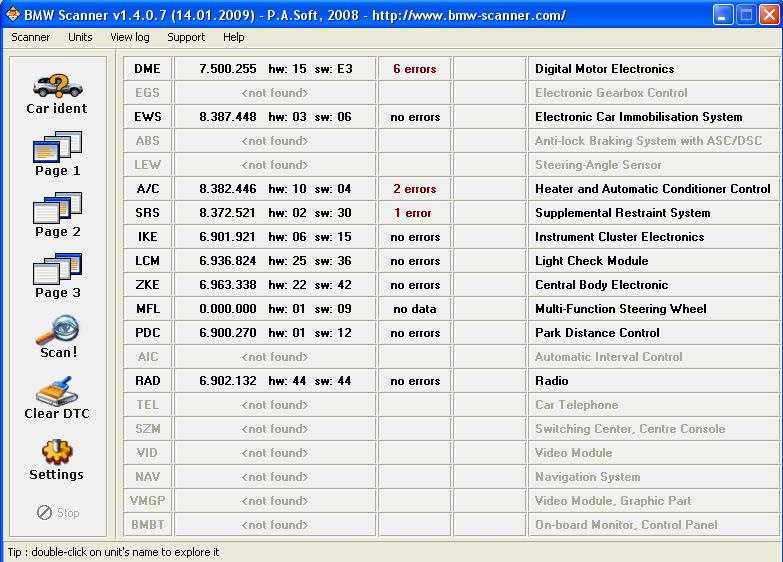Go to Page 3 modules
This screenshot has height=562, width=783.
coord(57,269)
